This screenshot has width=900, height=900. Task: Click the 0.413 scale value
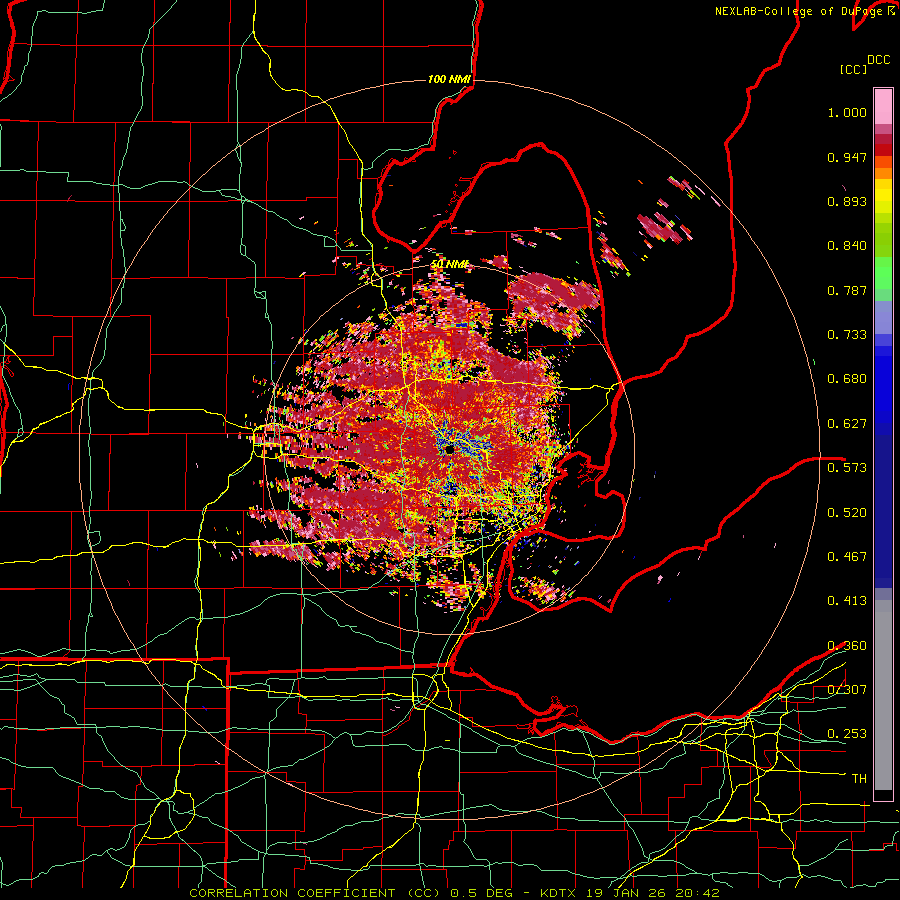pos(847,601)
